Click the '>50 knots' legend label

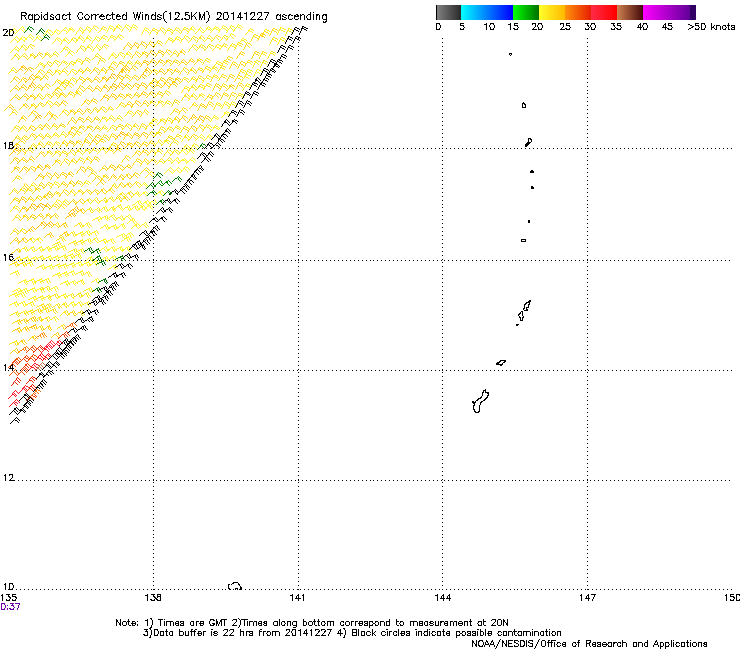pos(711,27)
